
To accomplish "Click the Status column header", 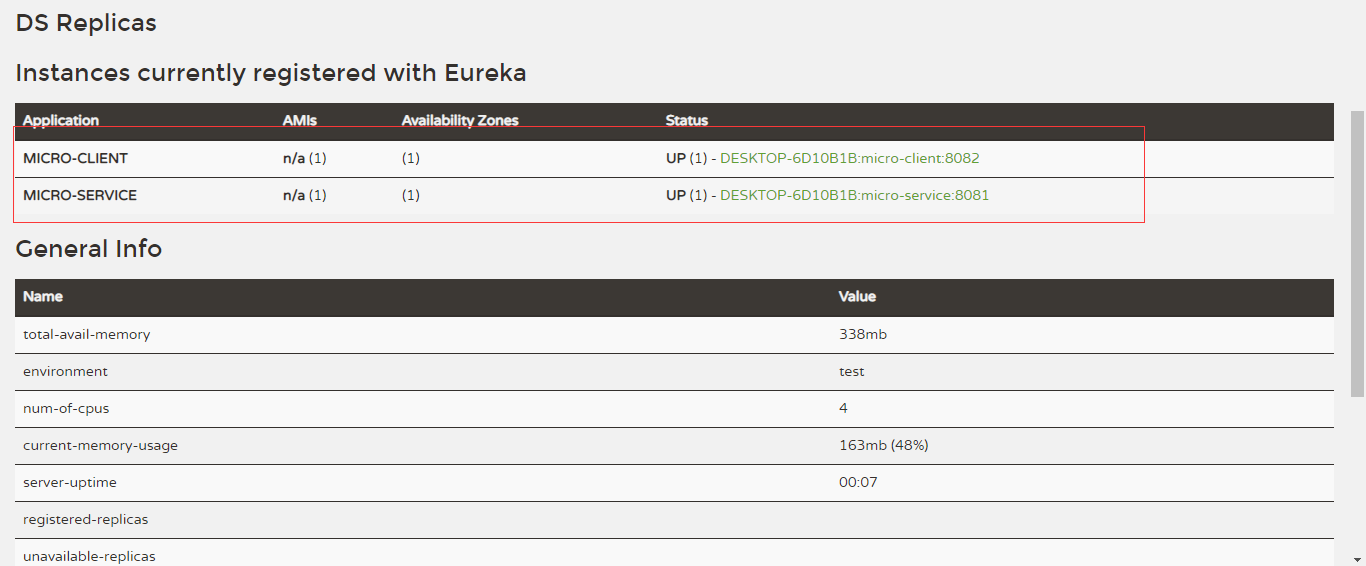I will [x=687, y=121].
